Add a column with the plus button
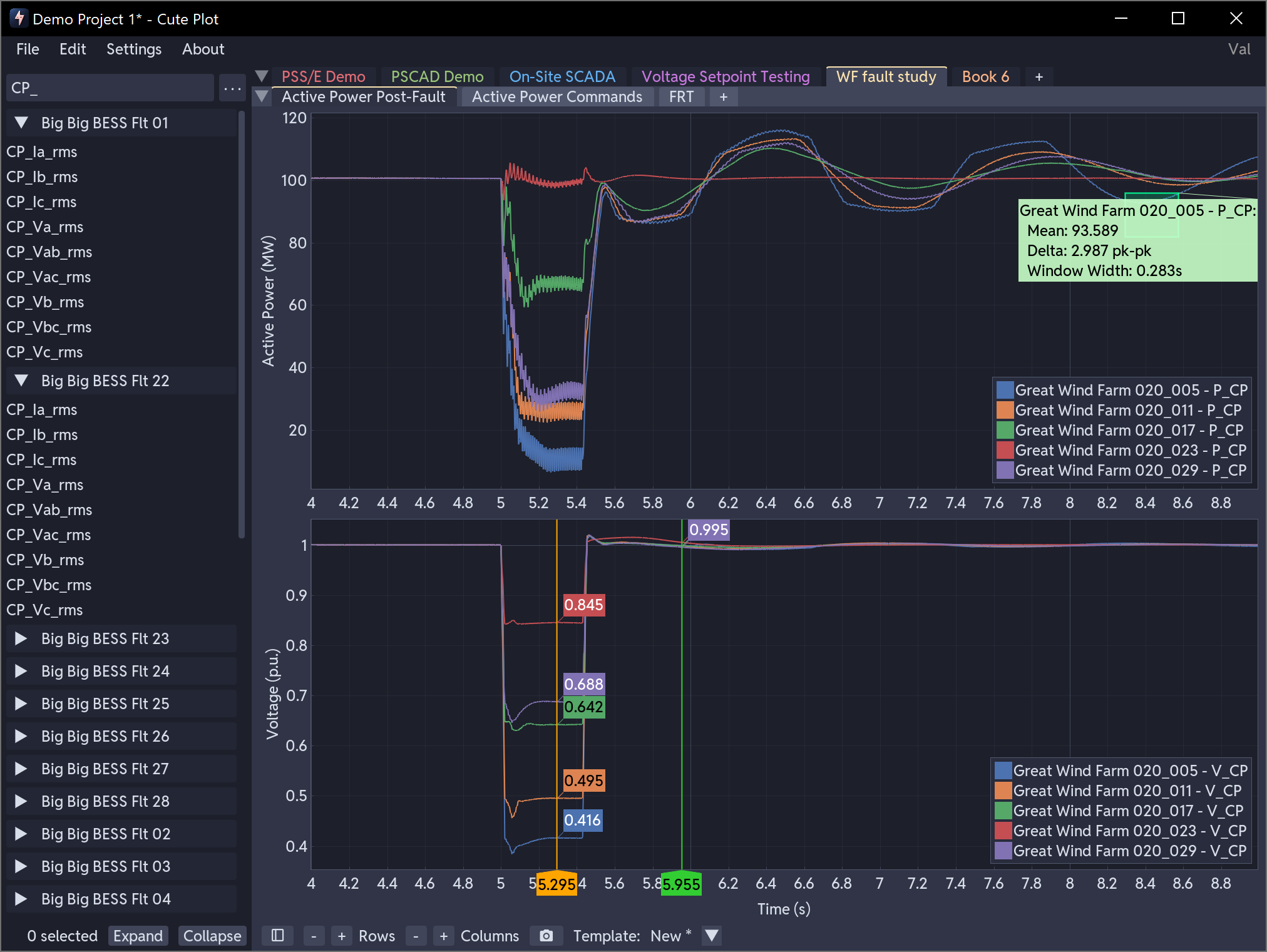The width and height of the screenshot is (1267, 952). pyautogui.click(x=444, y=936)
